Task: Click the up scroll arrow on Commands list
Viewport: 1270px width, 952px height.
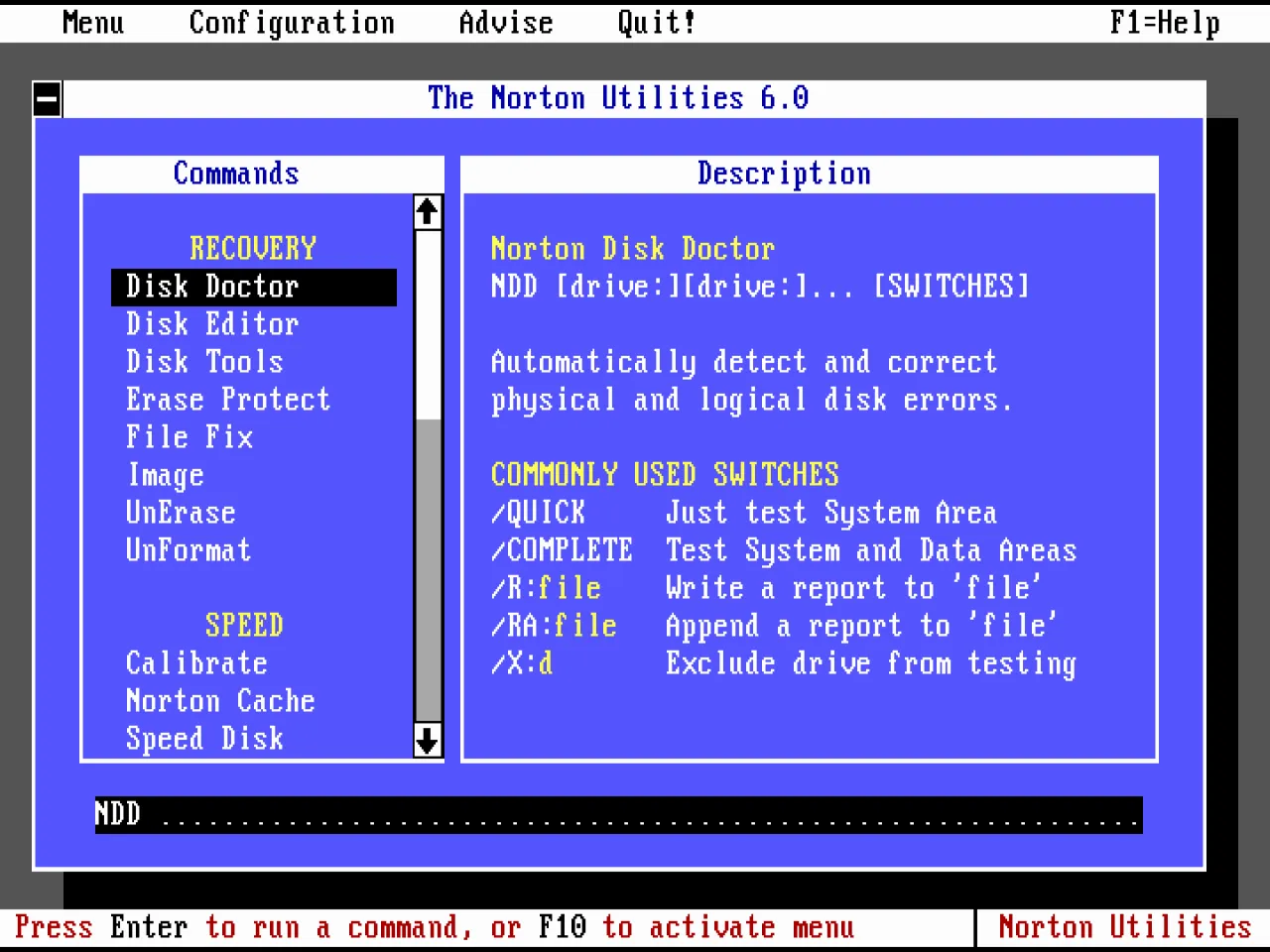Action: pos(427,210)
